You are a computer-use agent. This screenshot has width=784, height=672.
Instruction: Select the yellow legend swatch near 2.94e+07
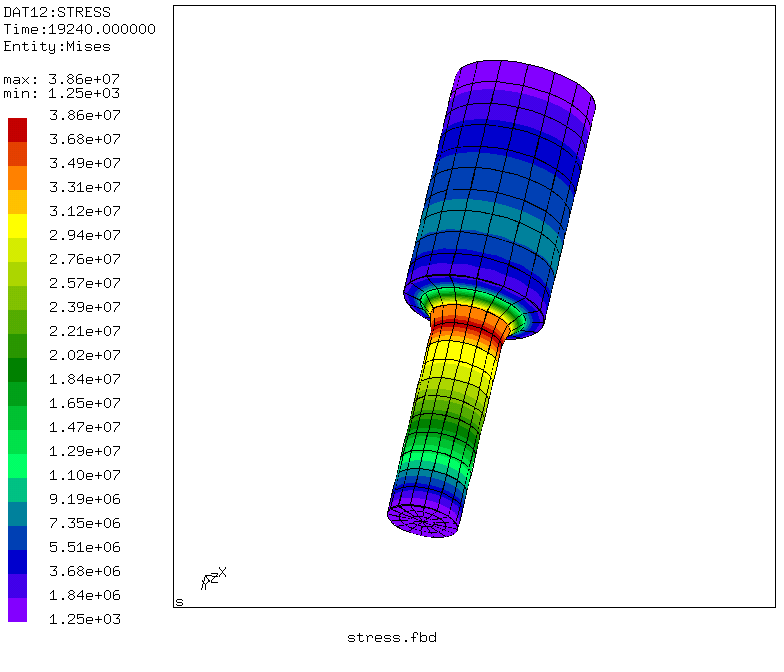pyautogui.click(x=18, y=226)
